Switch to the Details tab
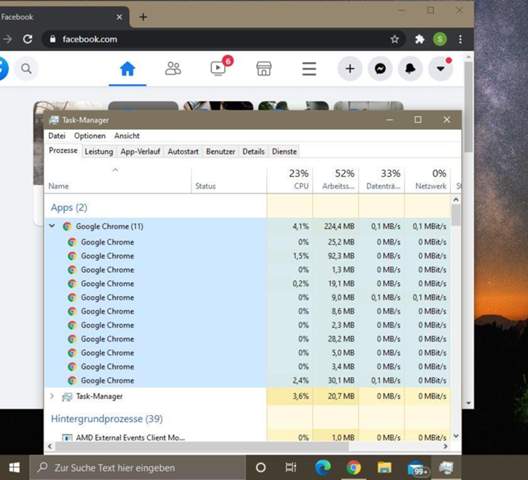The height and width of the screenshot is (480, 528). (253, 152)
